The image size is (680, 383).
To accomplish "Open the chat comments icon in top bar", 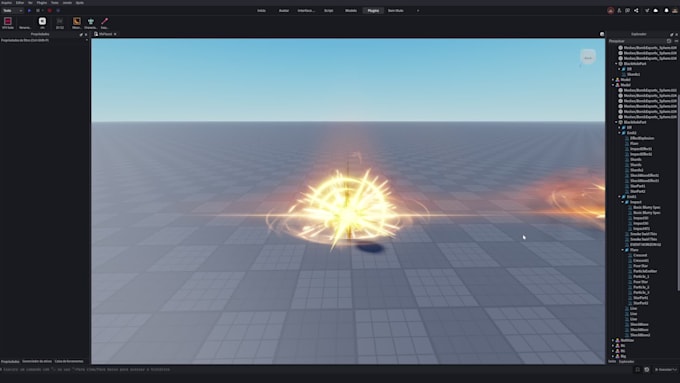I will (x=628, y=10).
